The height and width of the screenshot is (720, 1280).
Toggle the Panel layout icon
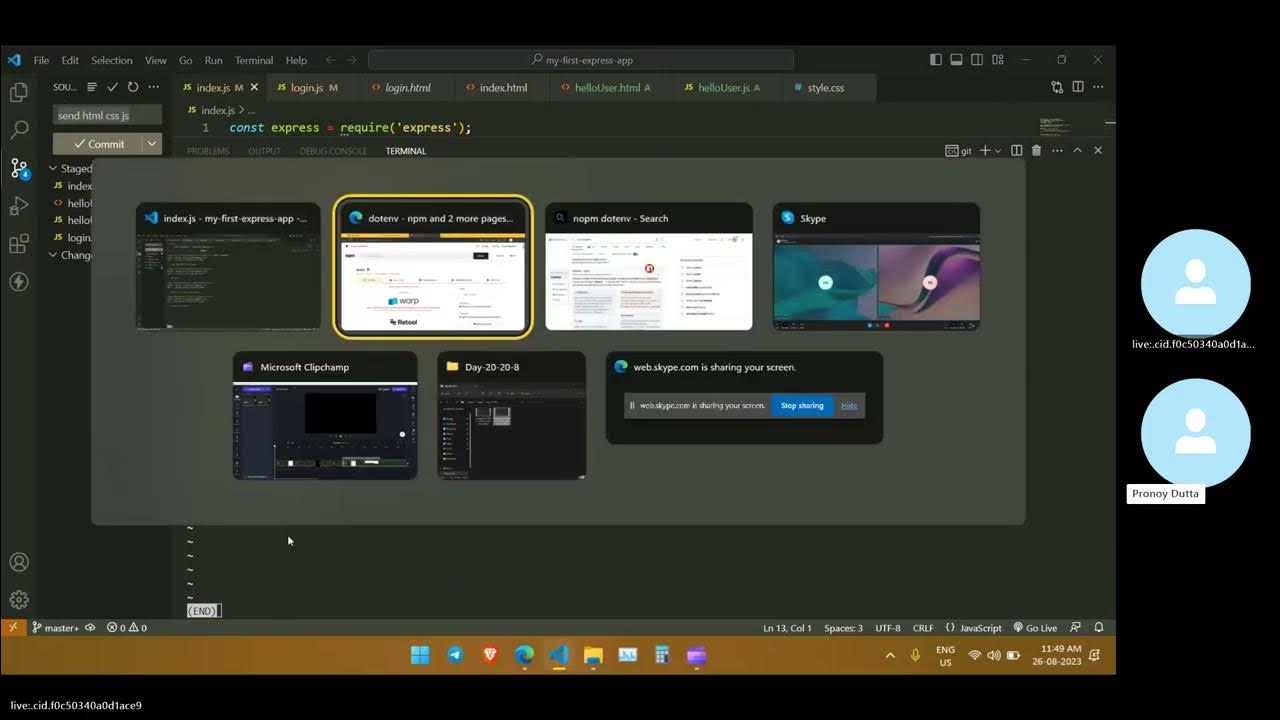(956, 60)
